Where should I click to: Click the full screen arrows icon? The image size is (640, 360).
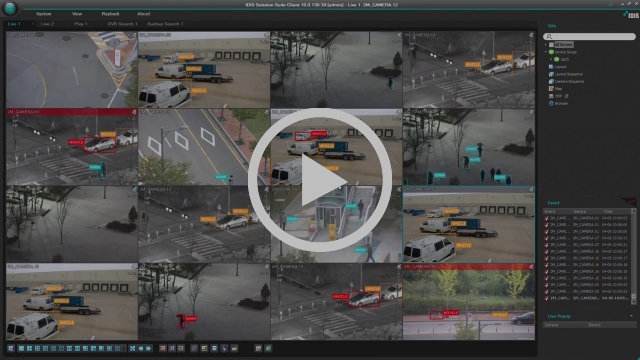coord(133,349)
